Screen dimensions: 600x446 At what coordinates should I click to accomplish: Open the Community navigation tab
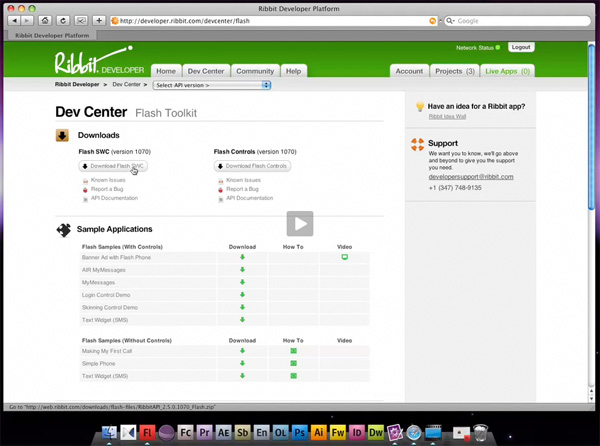click(255, 71)
